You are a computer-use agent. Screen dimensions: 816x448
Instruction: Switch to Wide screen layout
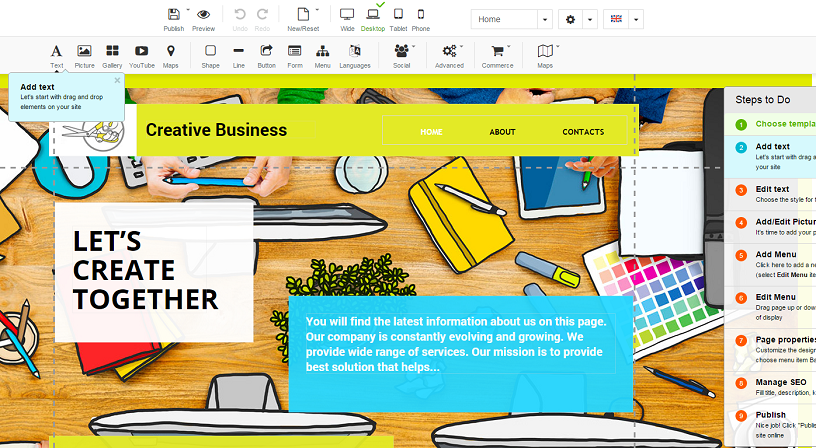347,15
